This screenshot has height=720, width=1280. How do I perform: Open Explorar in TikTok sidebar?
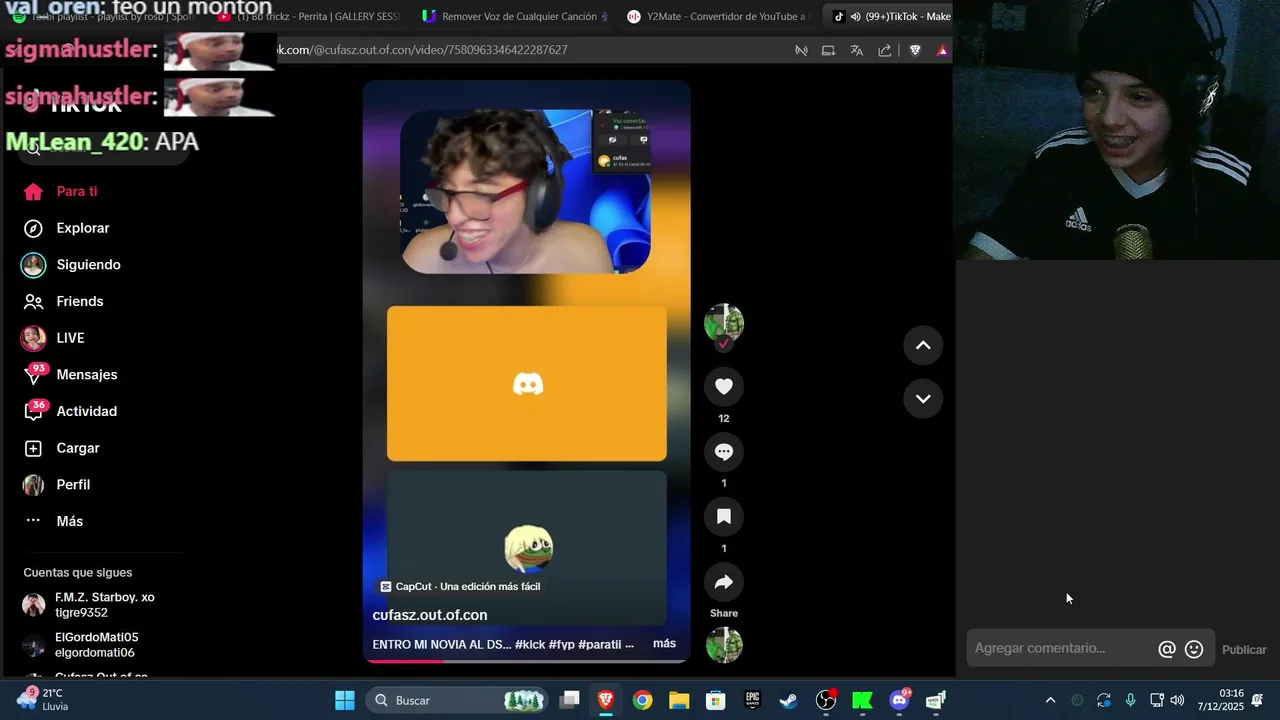[68, 228]
